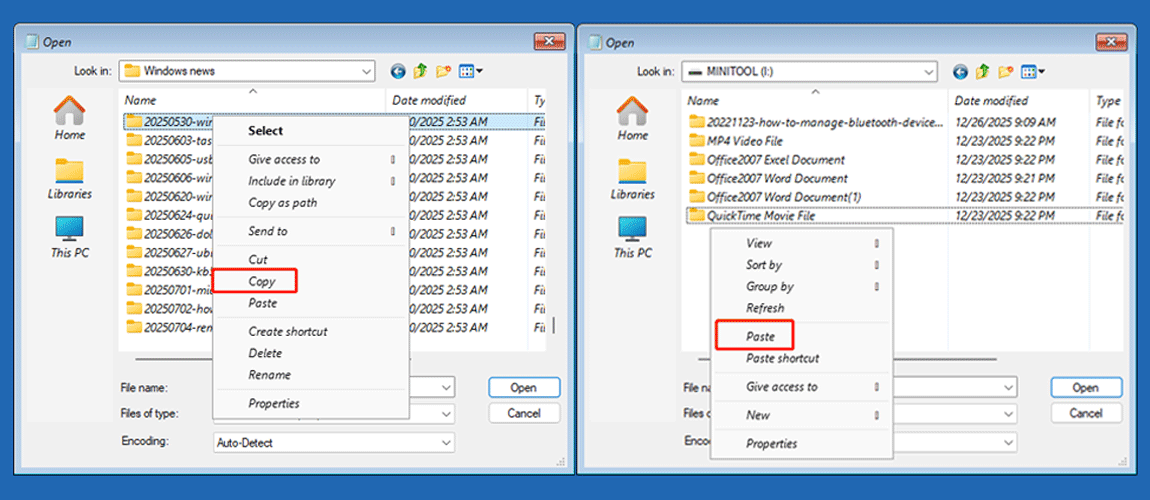Open Files of type dropdown in right dialog
Screen dimensions: 1150x500
pyautogui.click(x=1009, y=414)
